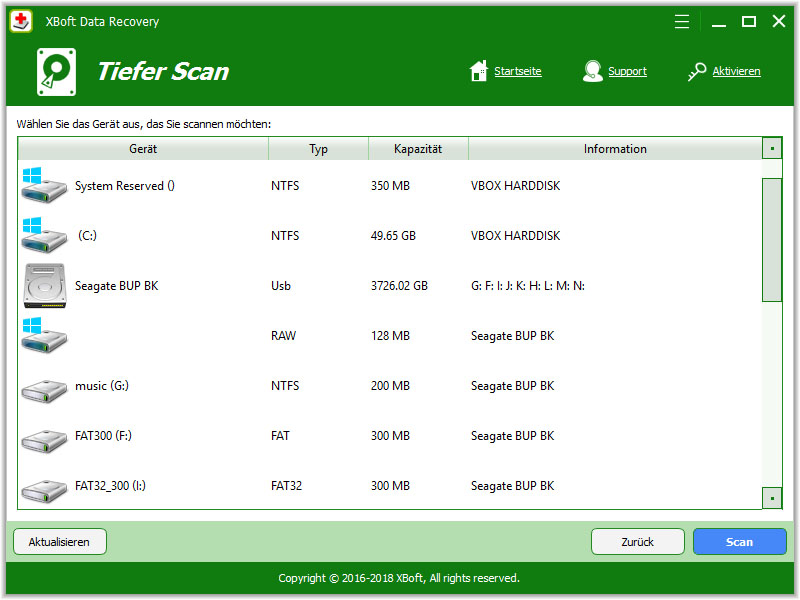The height and width of the screenshot is (600, 800).
Task: Click Seagate BUP BK info in music row
Action: 512,386
